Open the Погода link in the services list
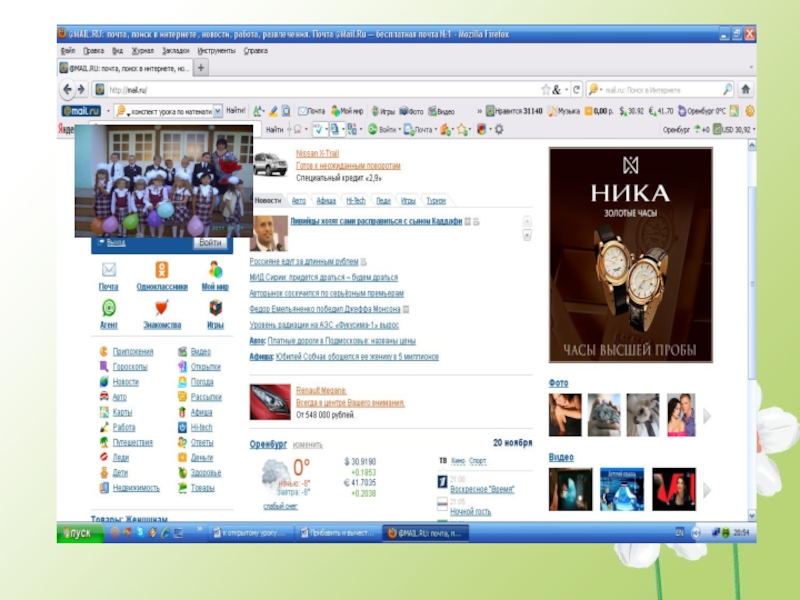 click(x=202, y=382)
